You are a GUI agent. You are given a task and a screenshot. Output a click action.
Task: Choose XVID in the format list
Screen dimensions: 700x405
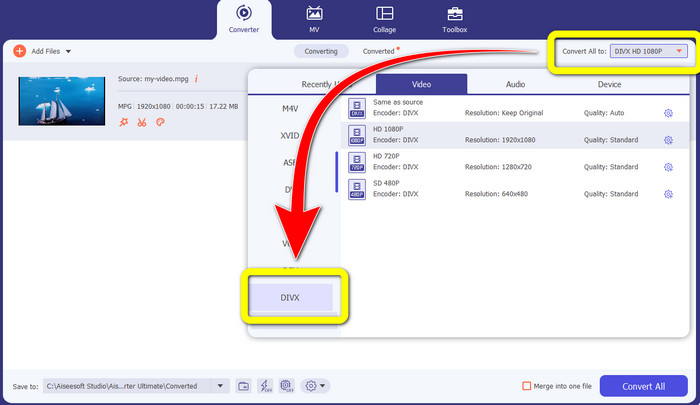(x=290, y=135)
